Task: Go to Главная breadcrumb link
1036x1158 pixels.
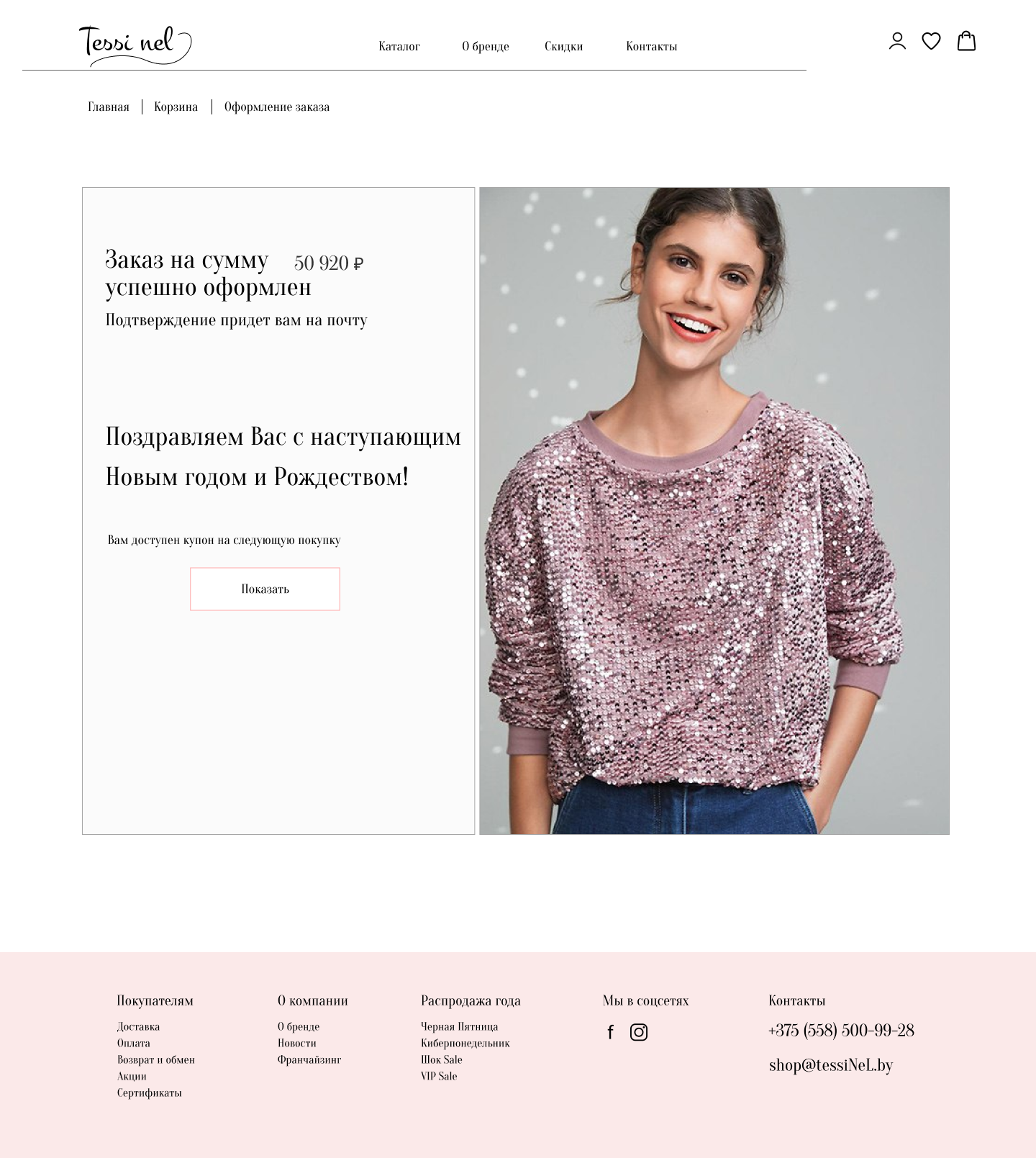Action: (x=109, y=107)
